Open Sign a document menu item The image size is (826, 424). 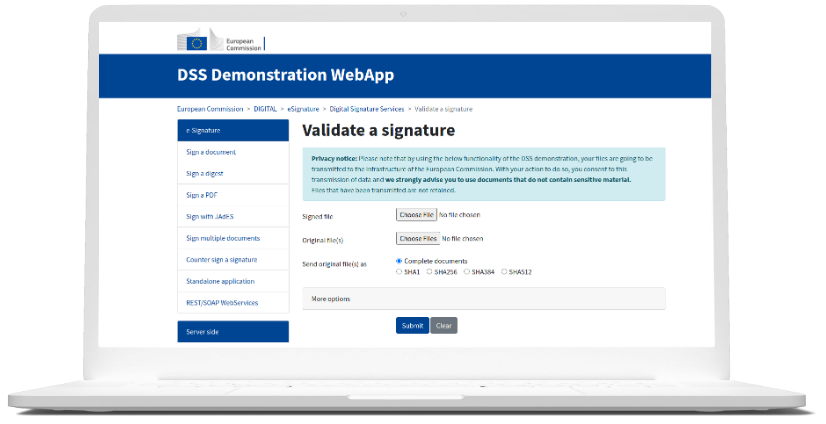pos(233,152)
